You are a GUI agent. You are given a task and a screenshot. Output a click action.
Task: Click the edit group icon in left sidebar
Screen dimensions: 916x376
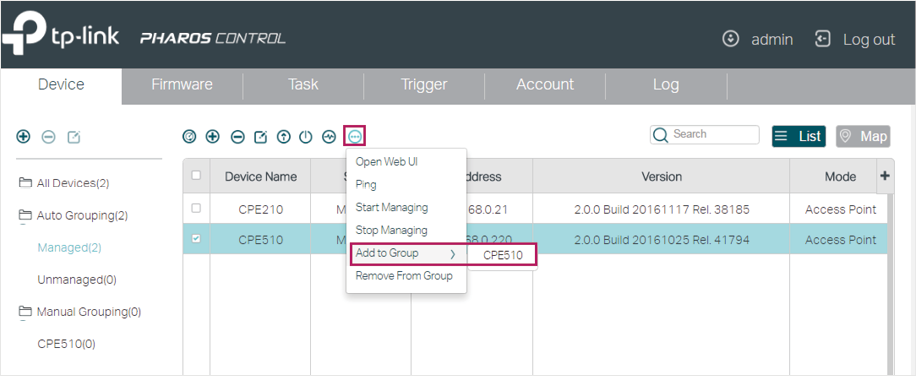(x=74, y=137)
